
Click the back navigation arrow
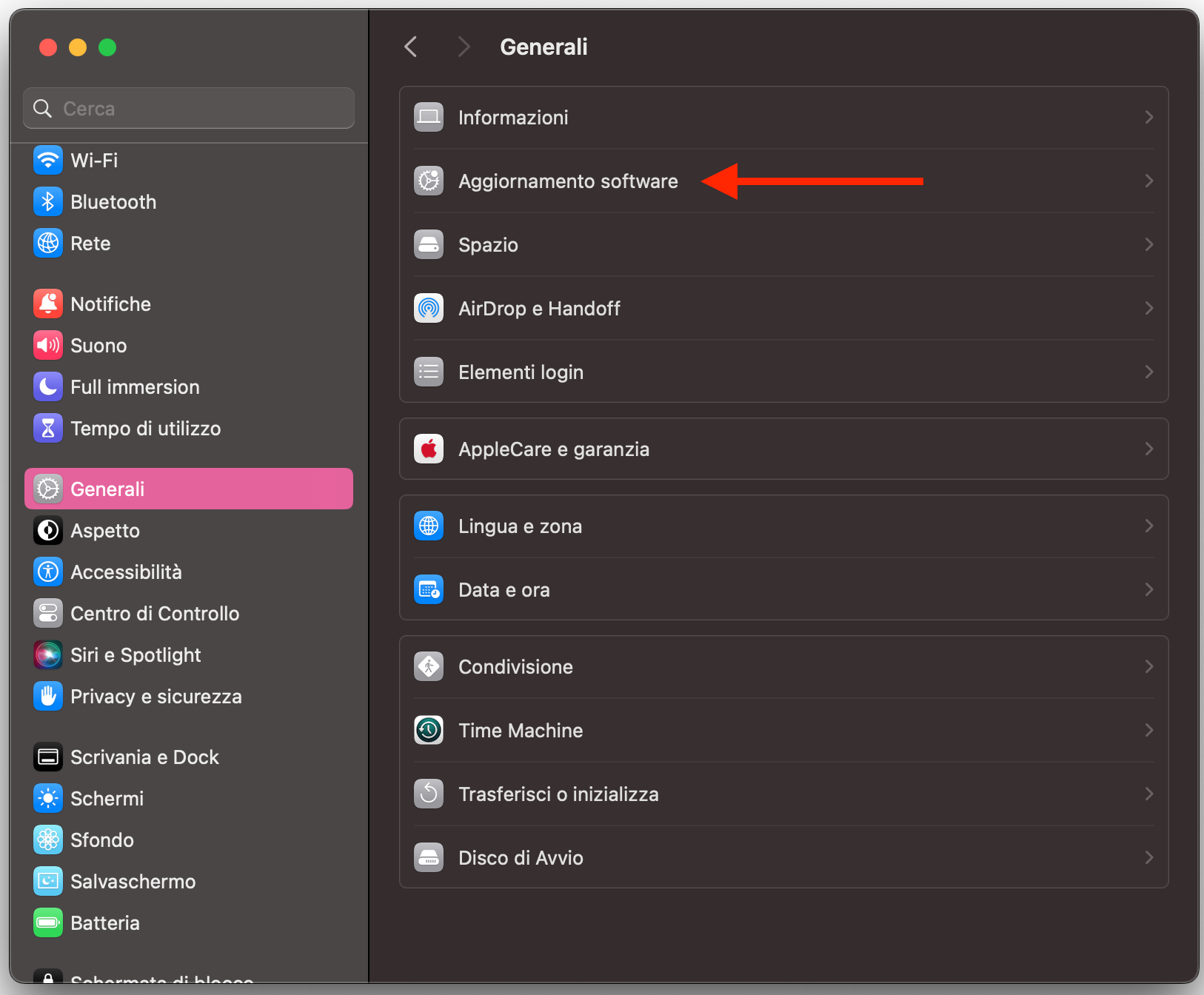coord(411,46)
